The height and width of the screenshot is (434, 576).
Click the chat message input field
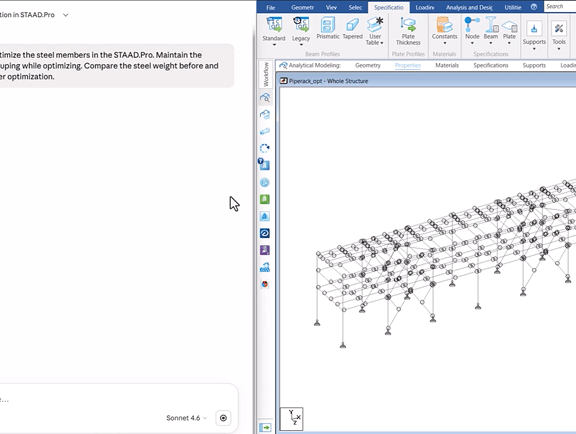click(118, 399)
